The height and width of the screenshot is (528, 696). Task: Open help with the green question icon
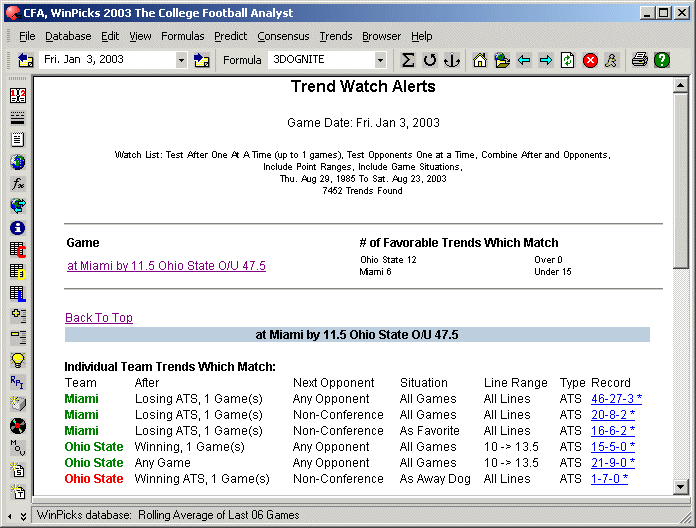(x=661, y=60)
